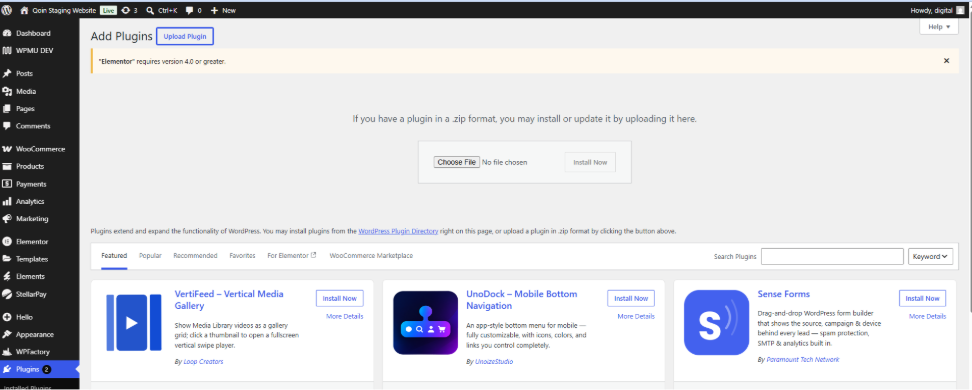Click the No file chosen text
972x390 pixels.
coord(505,162)
